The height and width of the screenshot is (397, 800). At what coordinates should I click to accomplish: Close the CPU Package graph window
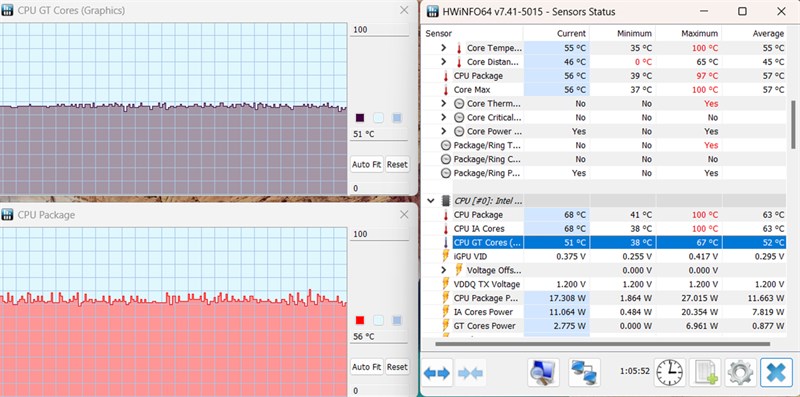[404, 215]
